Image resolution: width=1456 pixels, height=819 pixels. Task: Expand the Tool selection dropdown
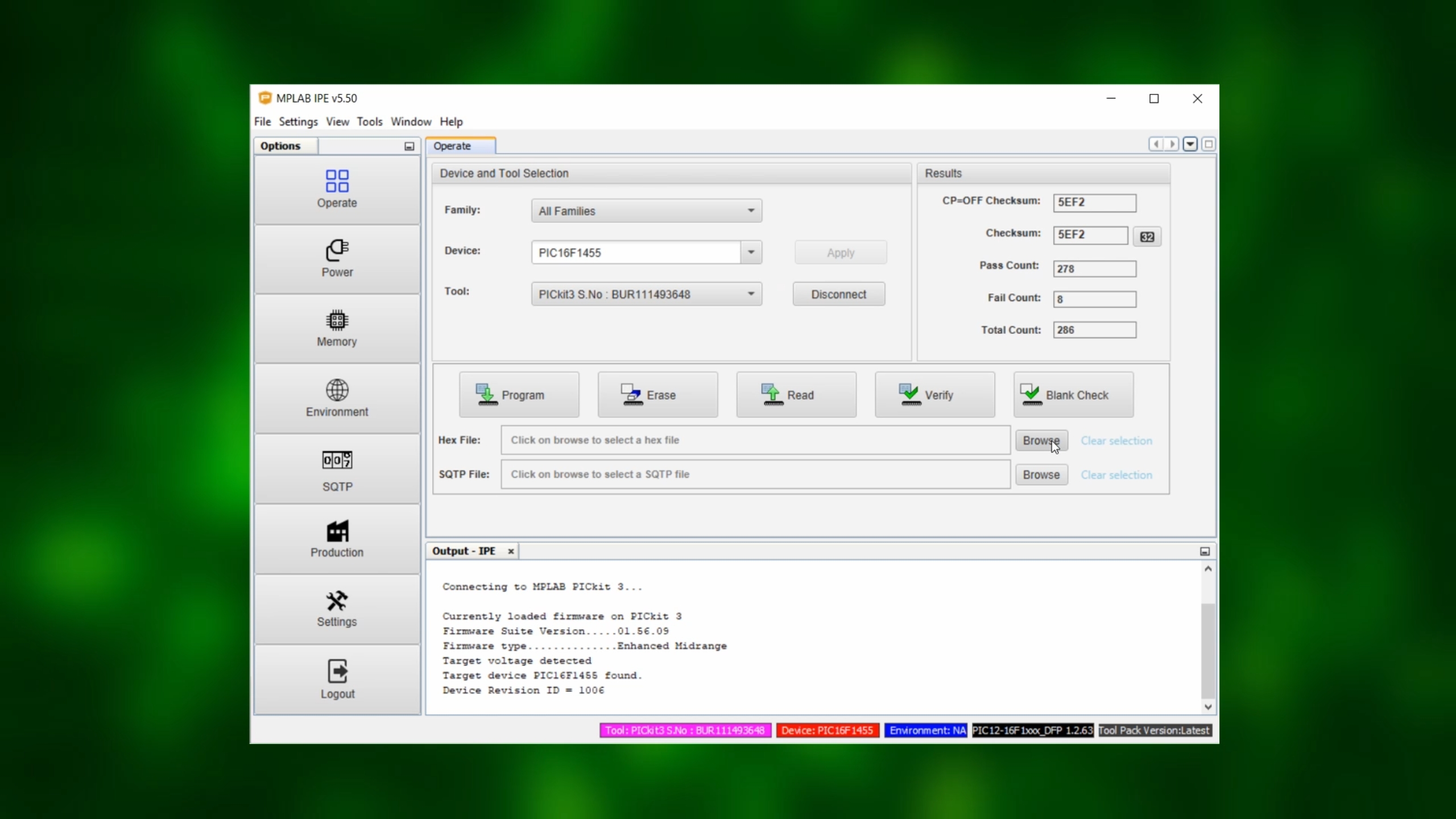point(751,294)
